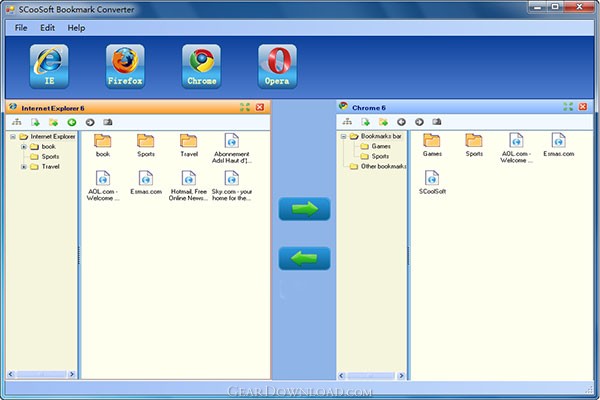The image size is (600, 400).
Task: Select the Internet Explorer root tree item
Action: pos(53,137)
